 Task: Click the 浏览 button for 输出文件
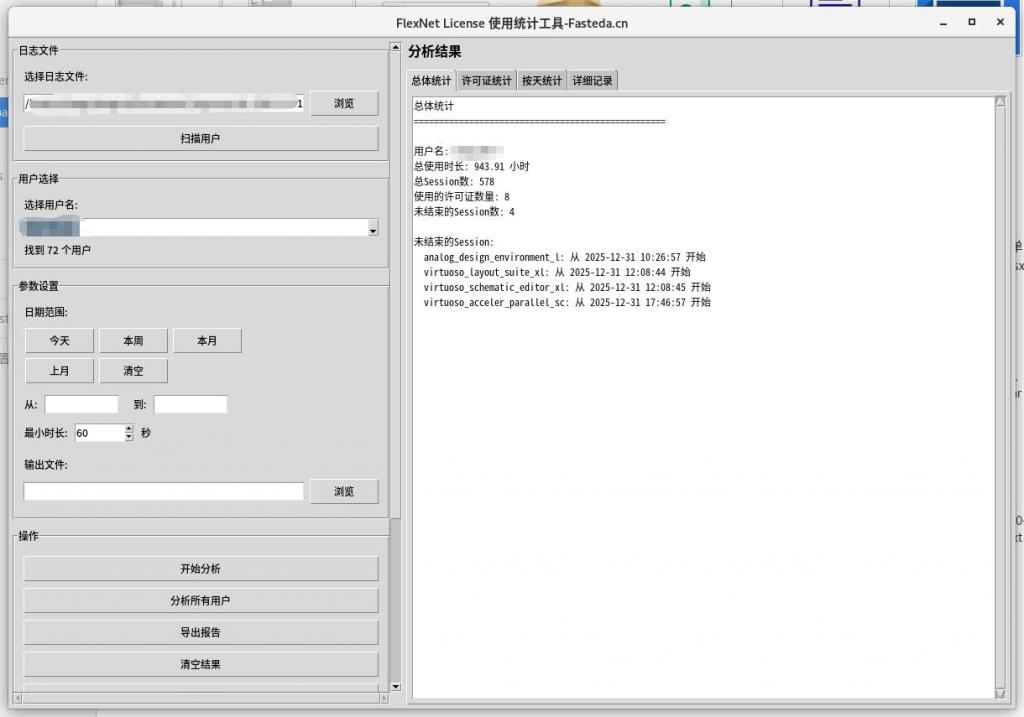[344, 491]
